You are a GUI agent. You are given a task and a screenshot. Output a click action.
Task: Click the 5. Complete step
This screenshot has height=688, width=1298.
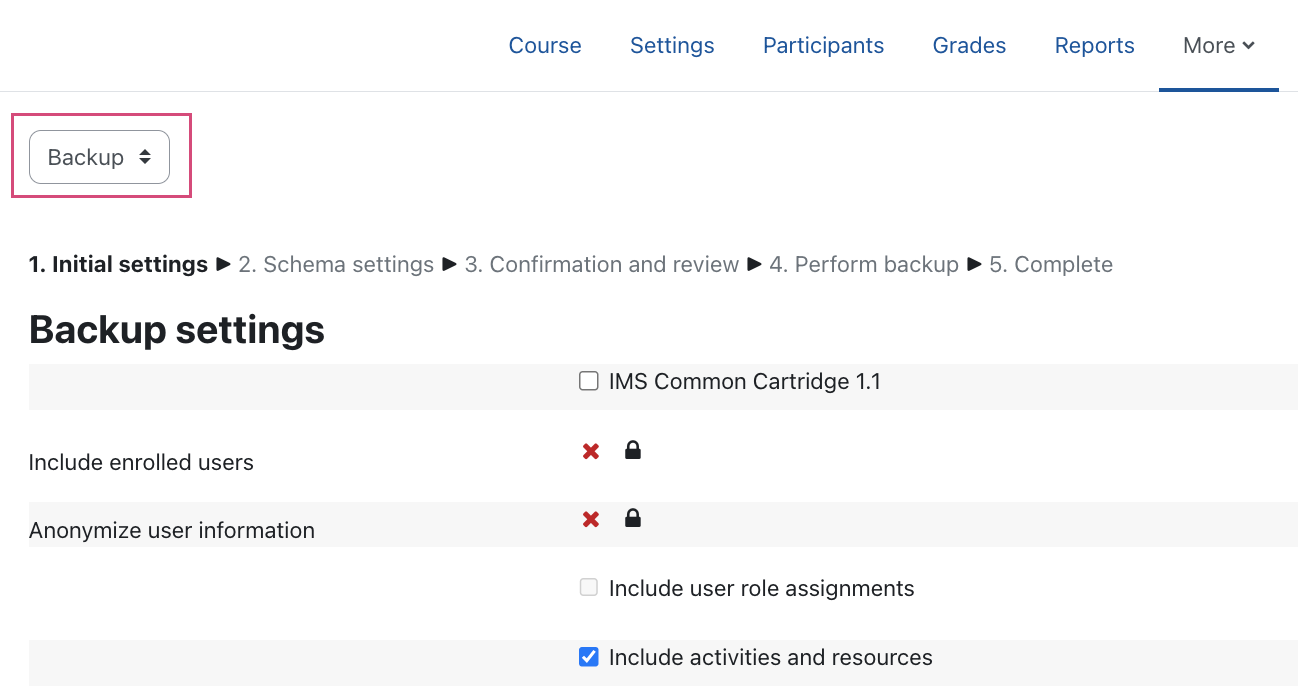point(1051,265)
